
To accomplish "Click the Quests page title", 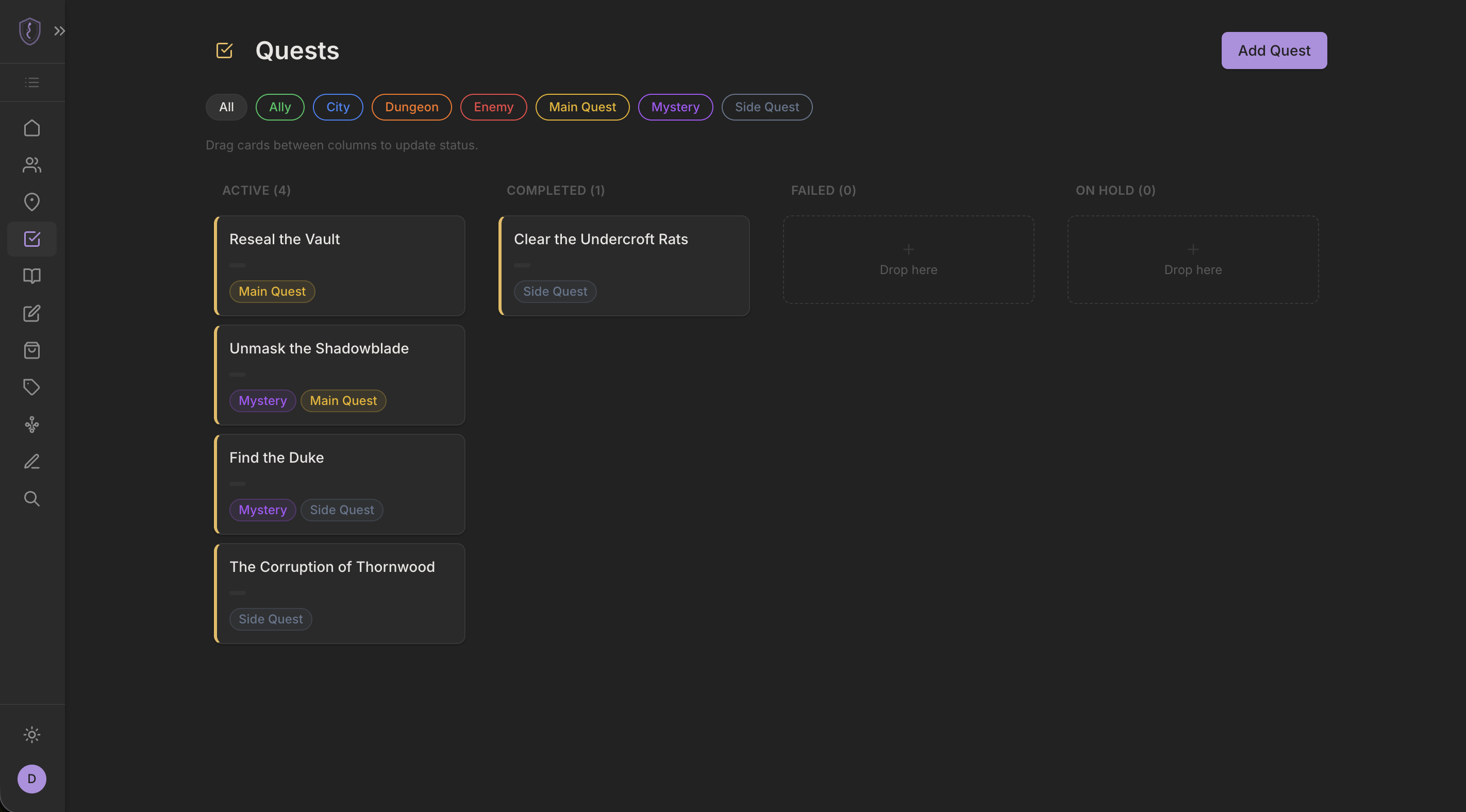I will coord(297,50).
